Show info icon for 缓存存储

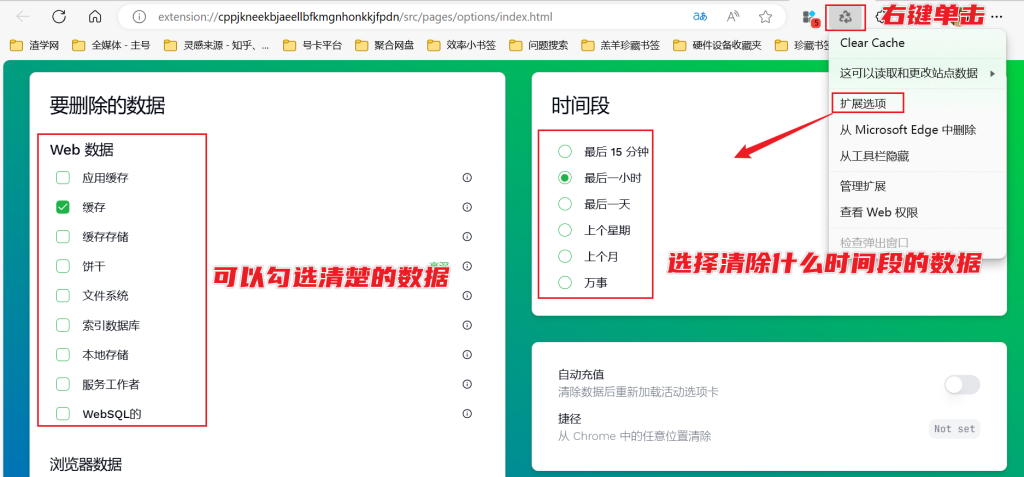(x=467, y=237)
